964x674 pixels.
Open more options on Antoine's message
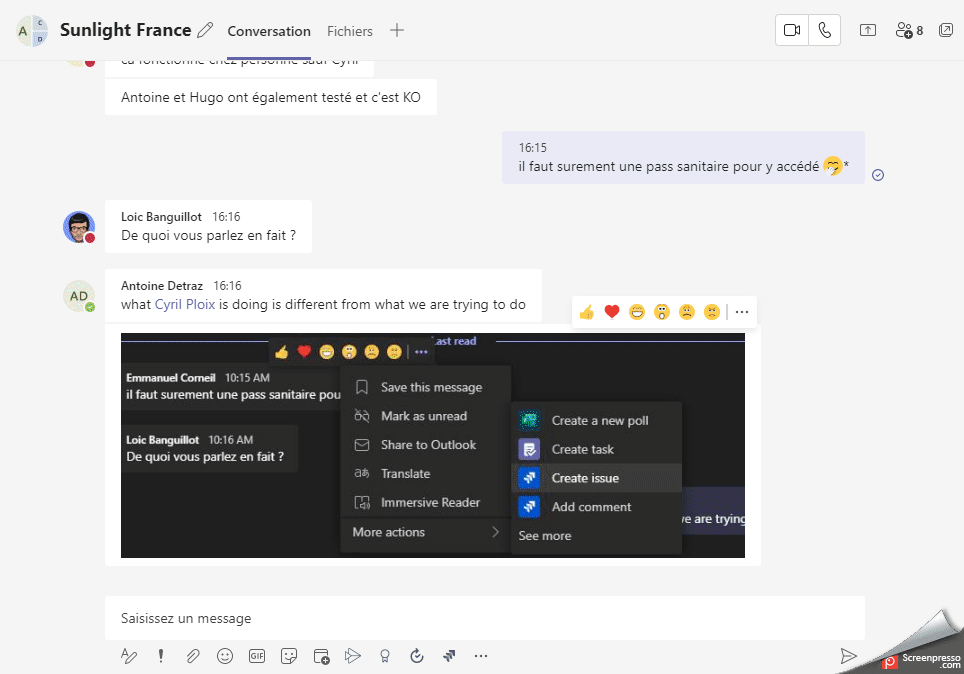pyautogui.click(x=742, y=312)
